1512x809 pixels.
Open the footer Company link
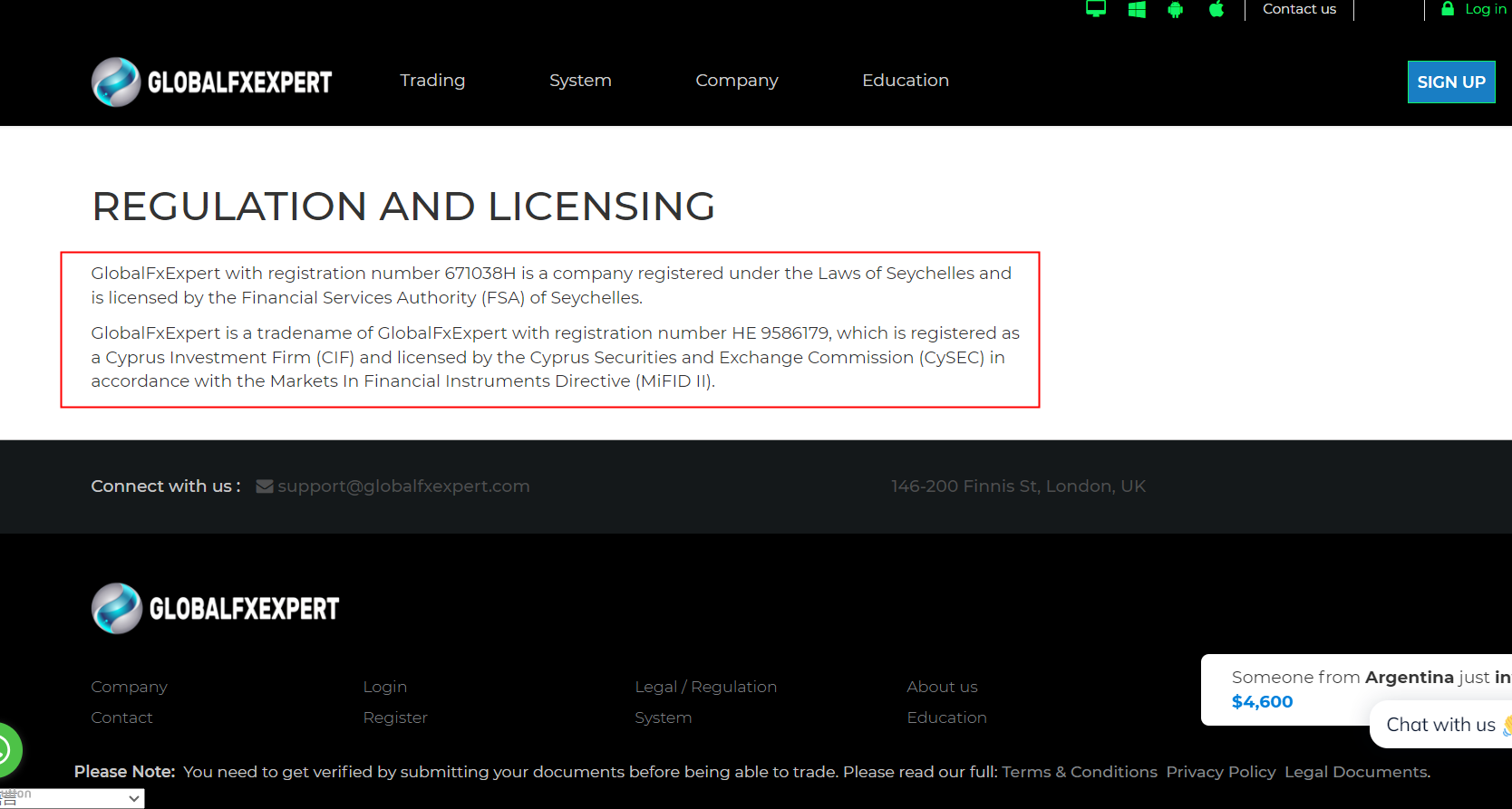tap(130, 687)
